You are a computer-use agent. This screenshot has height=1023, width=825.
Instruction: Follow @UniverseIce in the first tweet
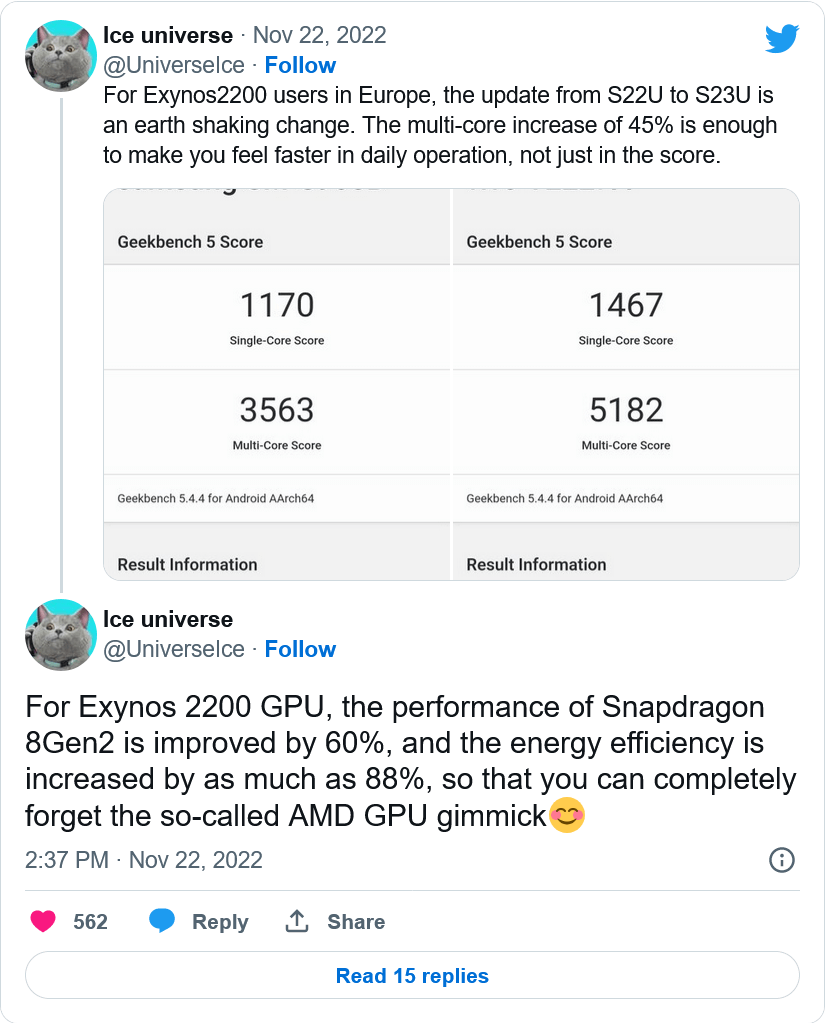(x=300, y=65)
